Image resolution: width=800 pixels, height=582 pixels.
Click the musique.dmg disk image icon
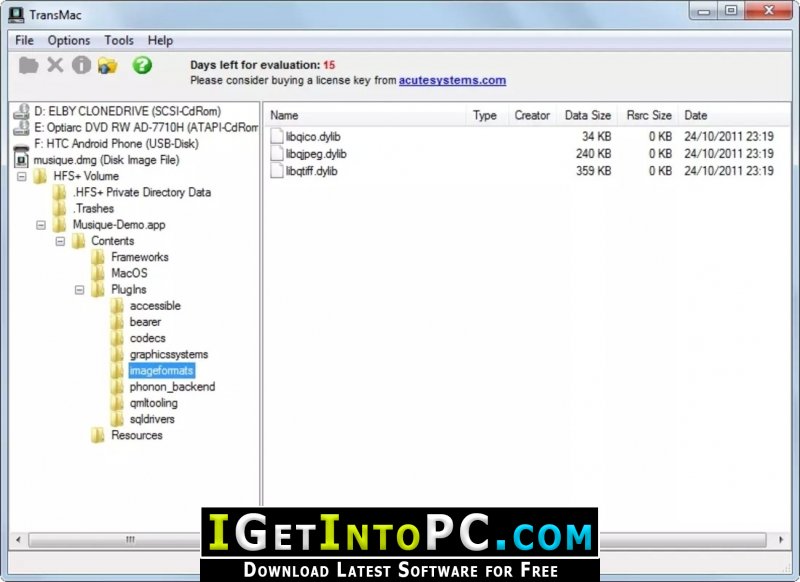21,159
